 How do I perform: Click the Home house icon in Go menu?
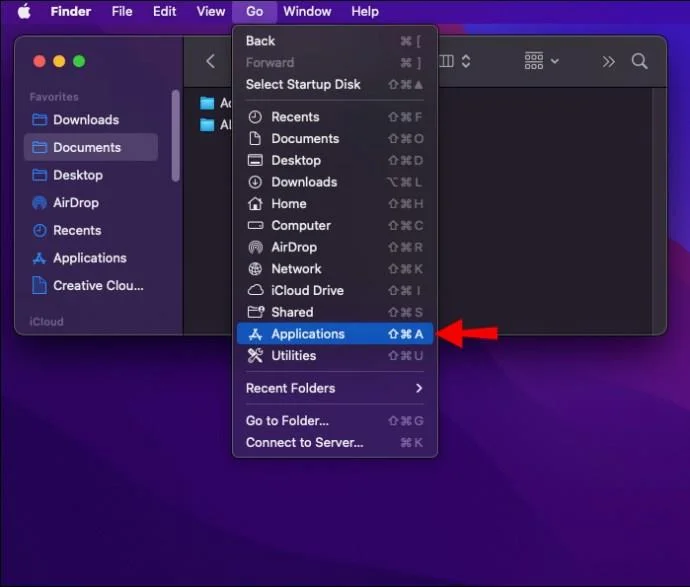pos(255,204)
